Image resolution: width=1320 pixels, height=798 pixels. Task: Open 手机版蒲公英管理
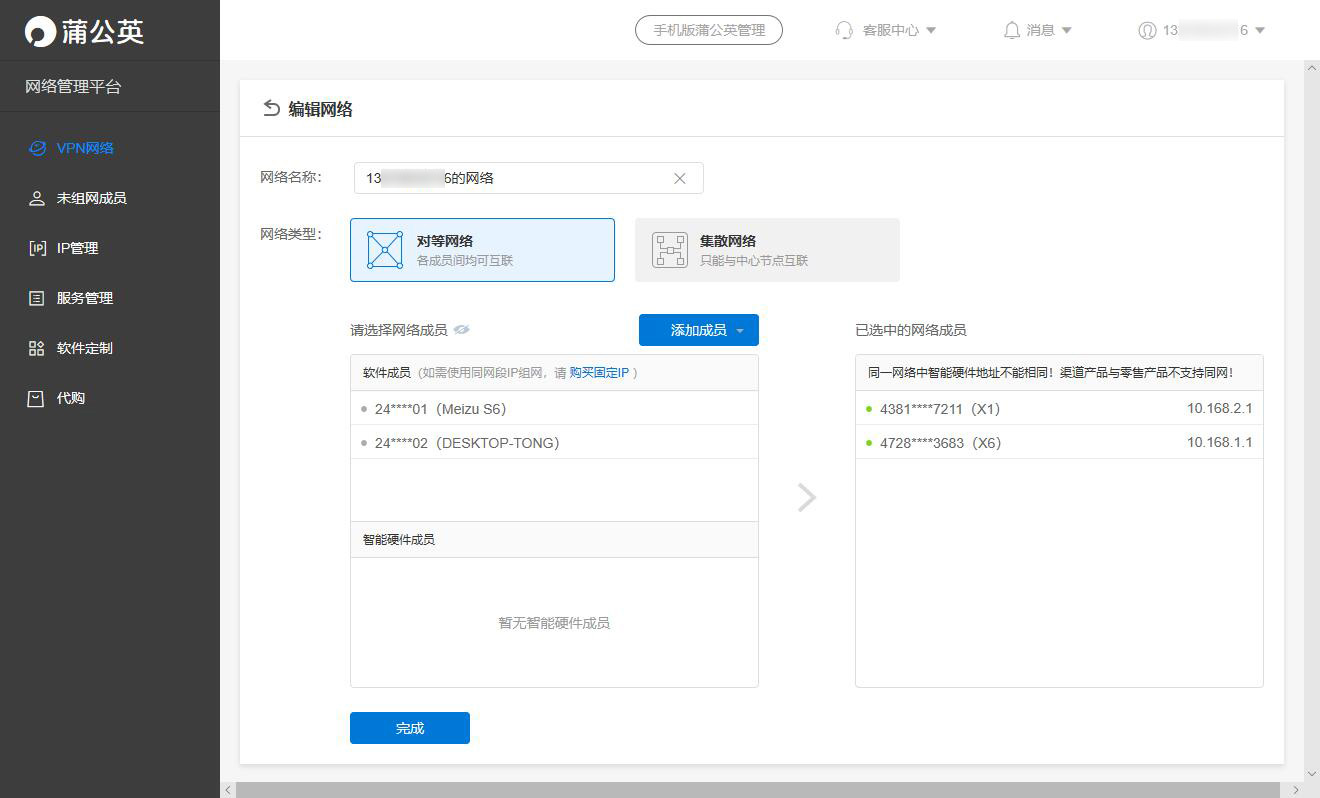(x=709, y=30)
